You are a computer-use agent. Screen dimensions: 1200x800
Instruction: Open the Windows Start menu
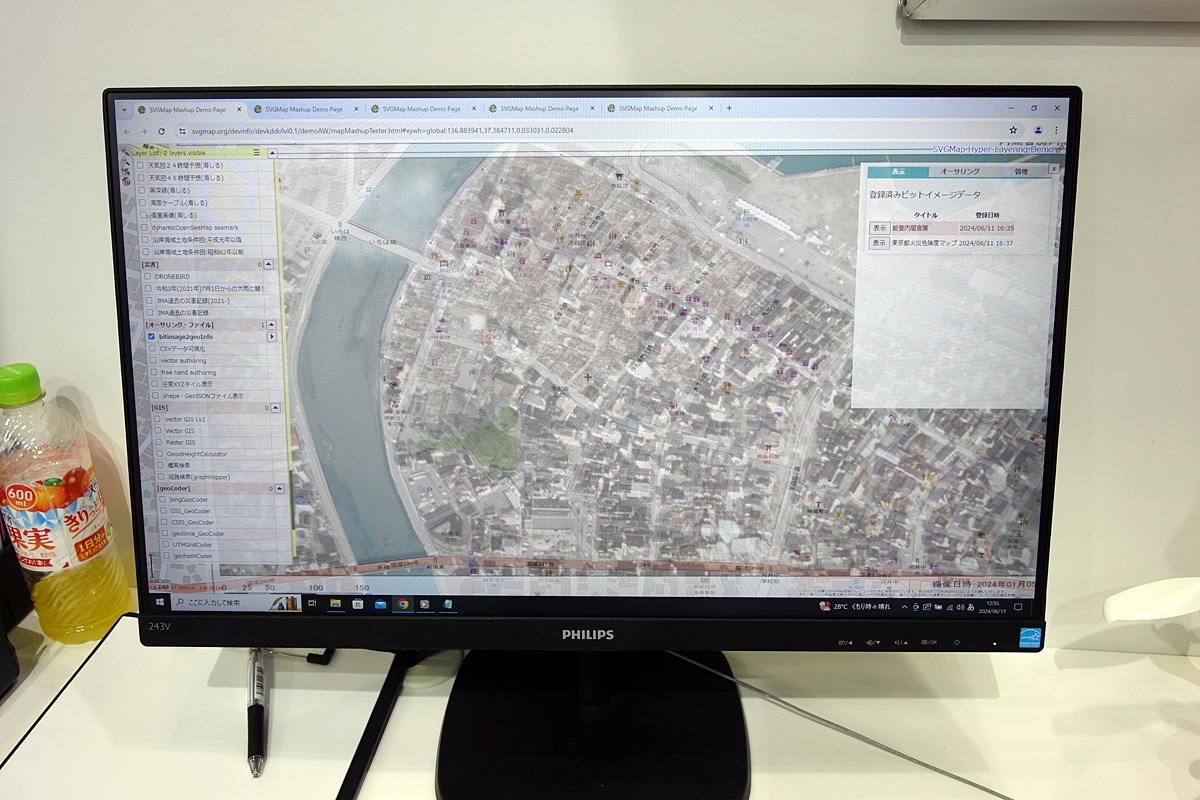coord(159,603)
